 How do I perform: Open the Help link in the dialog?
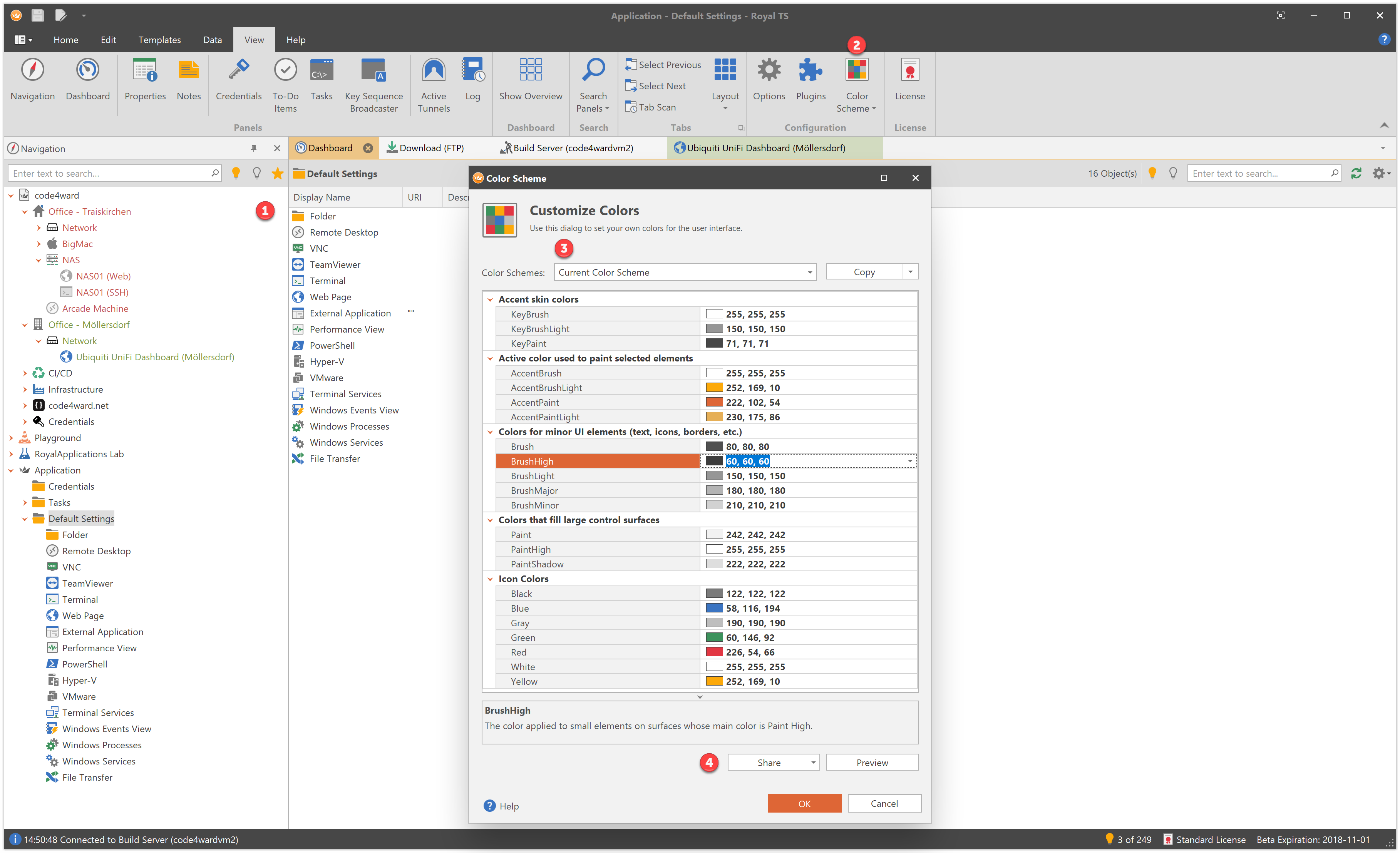[x=501, y=806]
